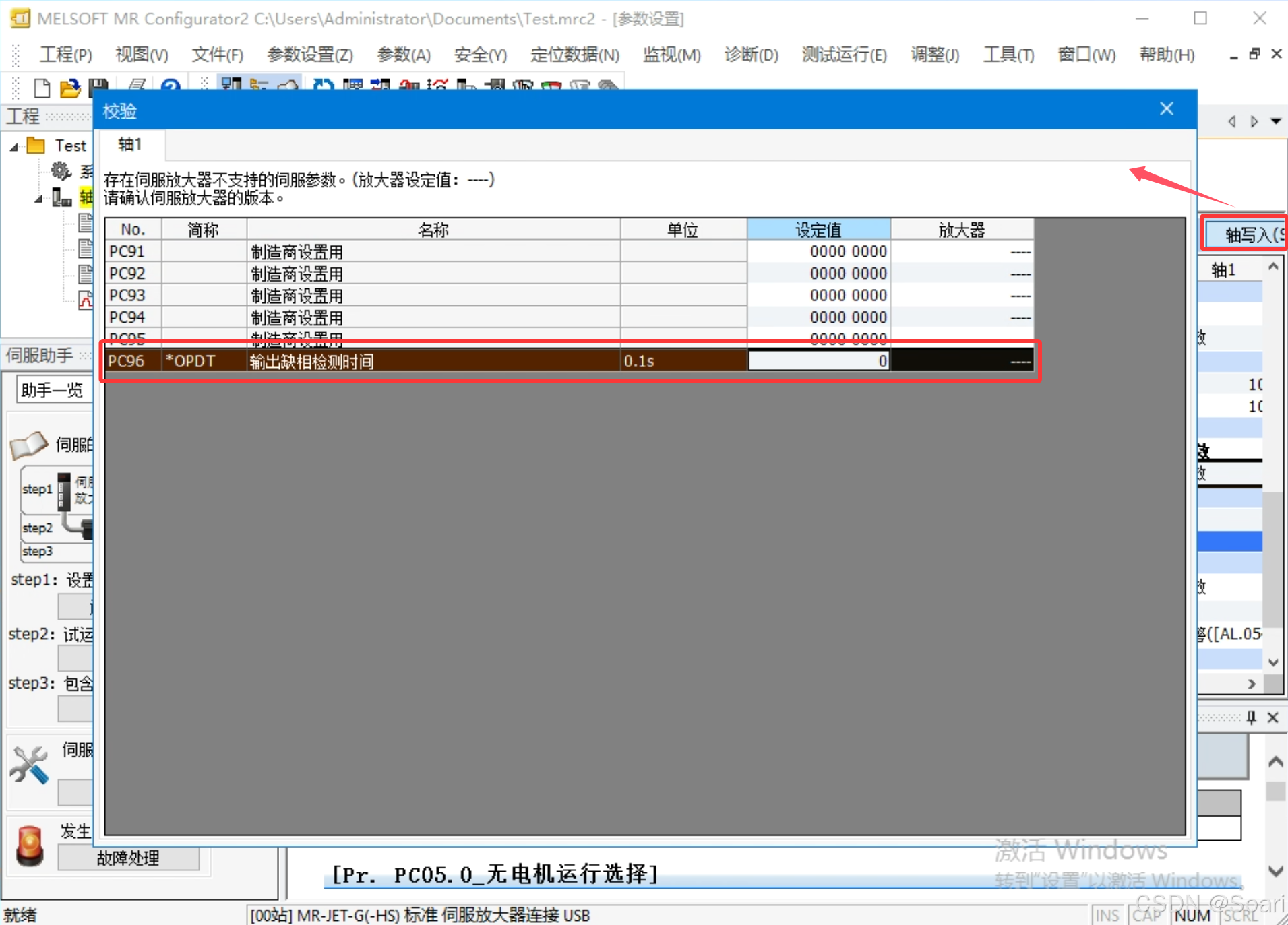This screenshot has width=1288, height=925.
Task: Open Help via the blue question icon
Action: 171,86
